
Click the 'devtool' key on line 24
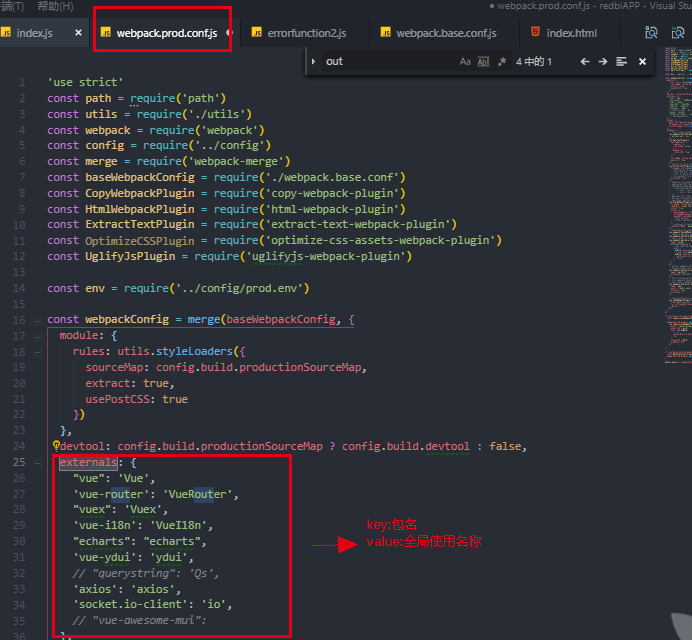pyautogui.click(x=83, y=446)
